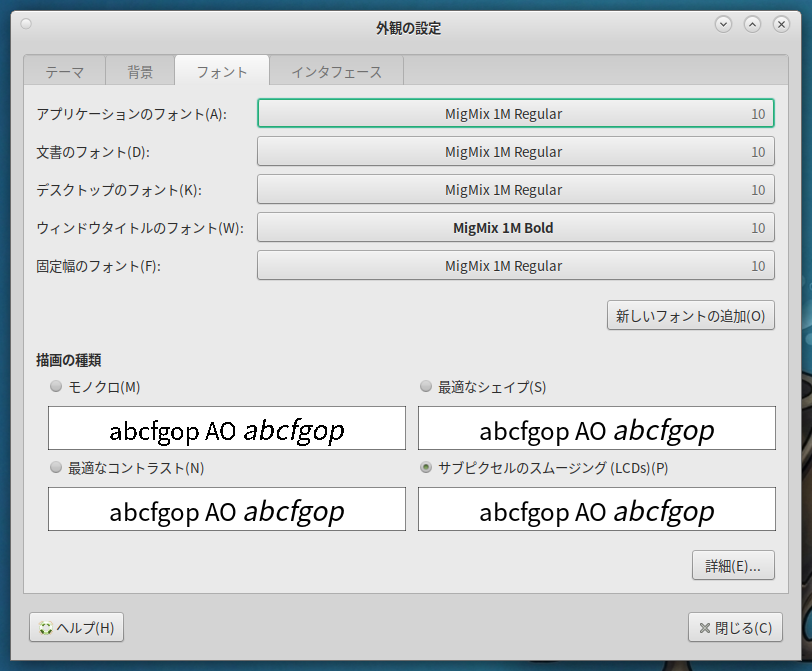
Task: Click the アプリケーションのフォント(A): label
Action: coord(132,113)
